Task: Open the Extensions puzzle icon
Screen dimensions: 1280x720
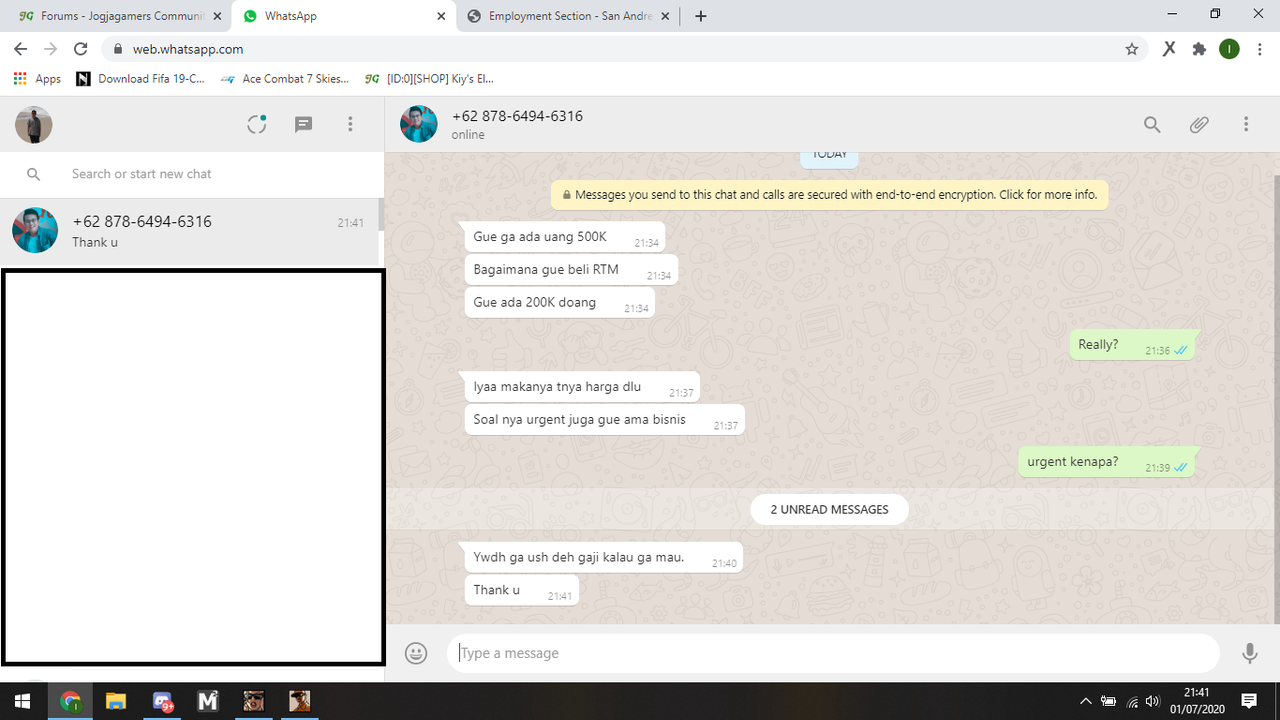Action: (x=1199, y=49)
